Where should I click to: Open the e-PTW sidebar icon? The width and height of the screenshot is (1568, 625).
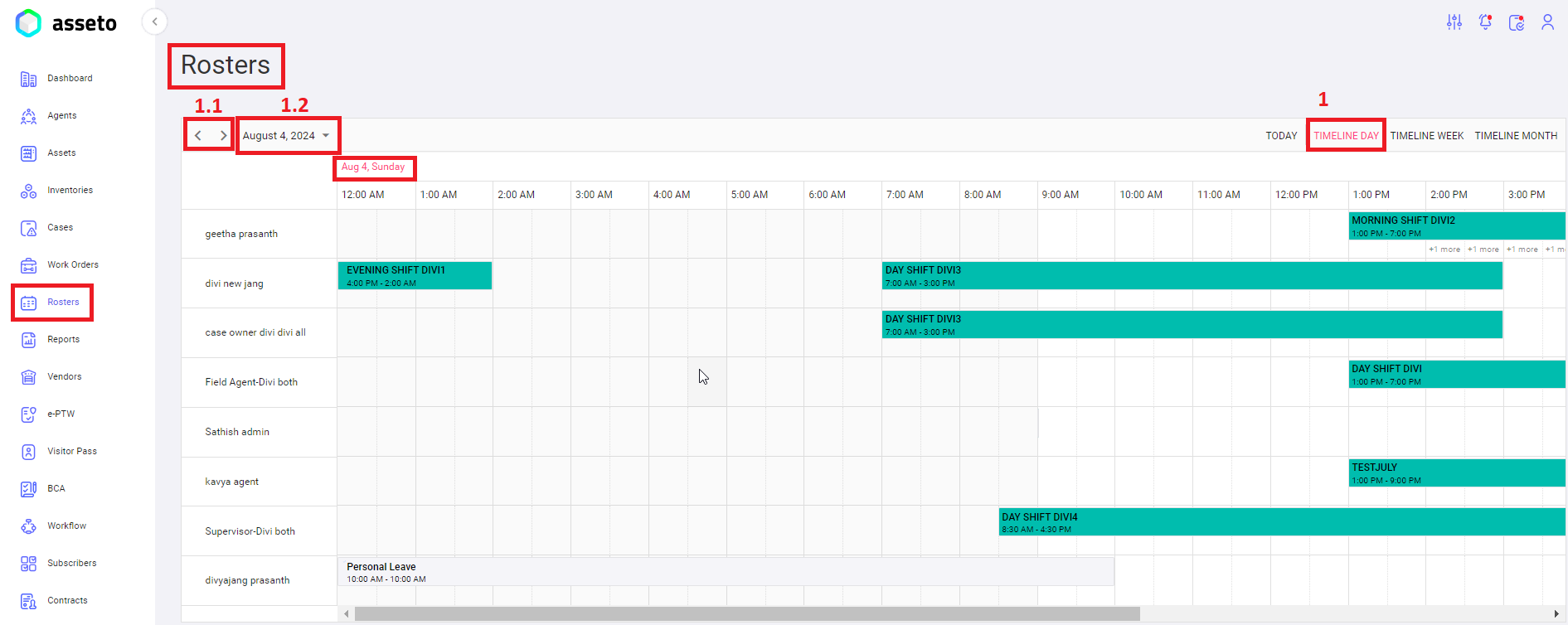pyautogui.click(x=28, y=414)
